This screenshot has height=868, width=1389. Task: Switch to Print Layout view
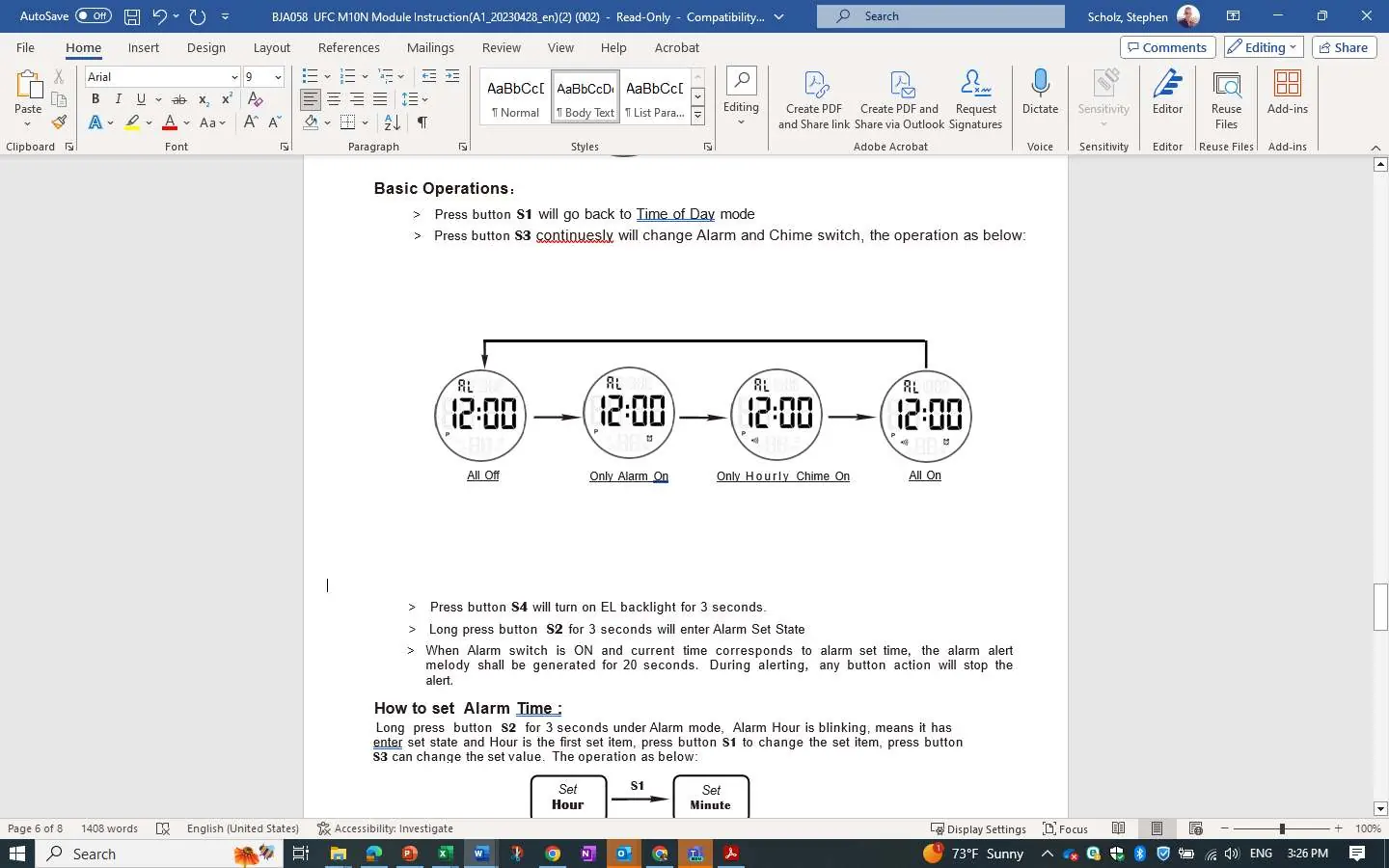[1157, 828]
